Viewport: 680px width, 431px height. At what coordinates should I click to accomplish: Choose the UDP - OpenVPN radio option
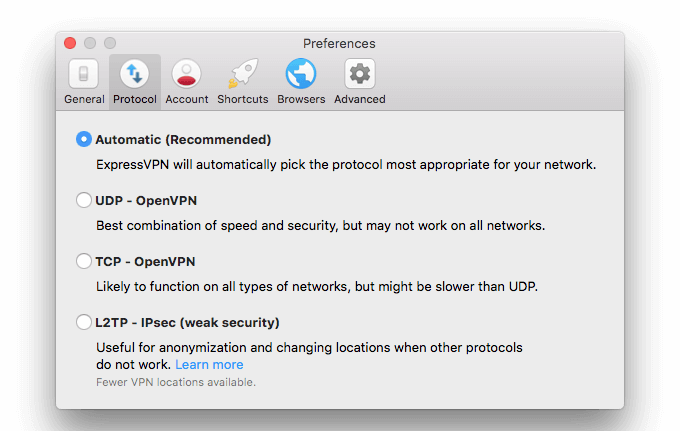[x=84, y=200]
